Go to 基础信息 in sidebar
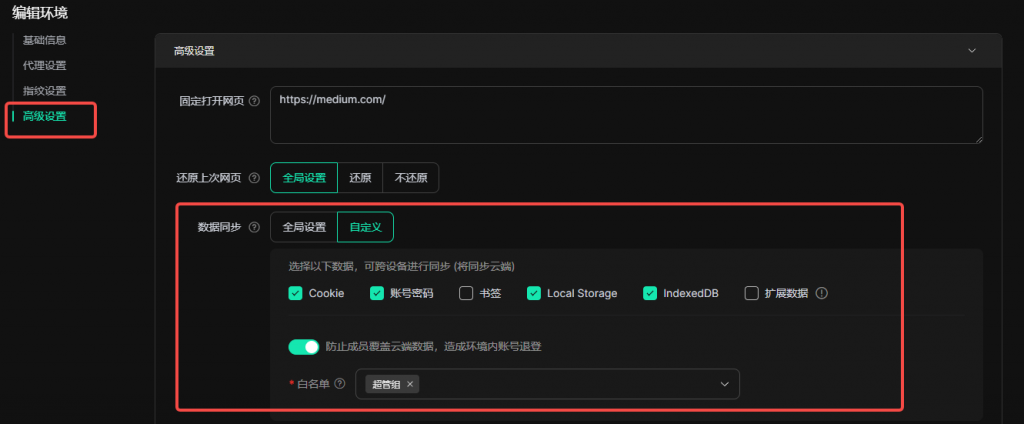Screen dimensions: 1024x424 tap(44, 40)
